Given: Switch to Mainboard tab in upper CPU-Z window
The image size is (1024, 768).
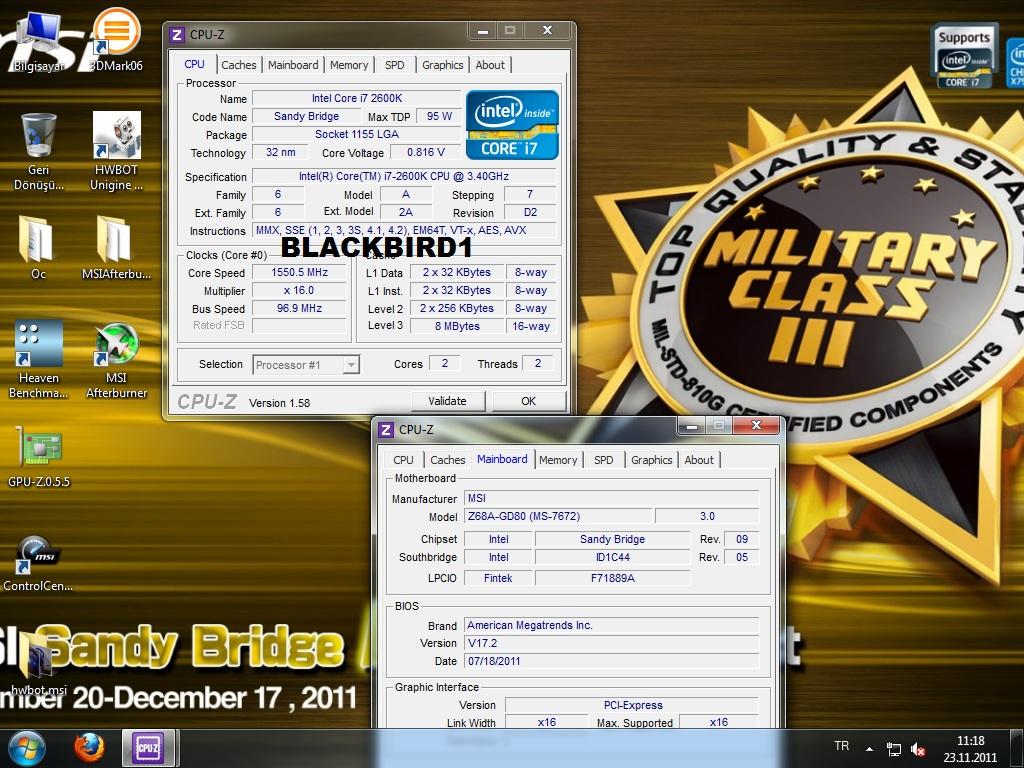Looking at the screenshot, I should 293,65.
